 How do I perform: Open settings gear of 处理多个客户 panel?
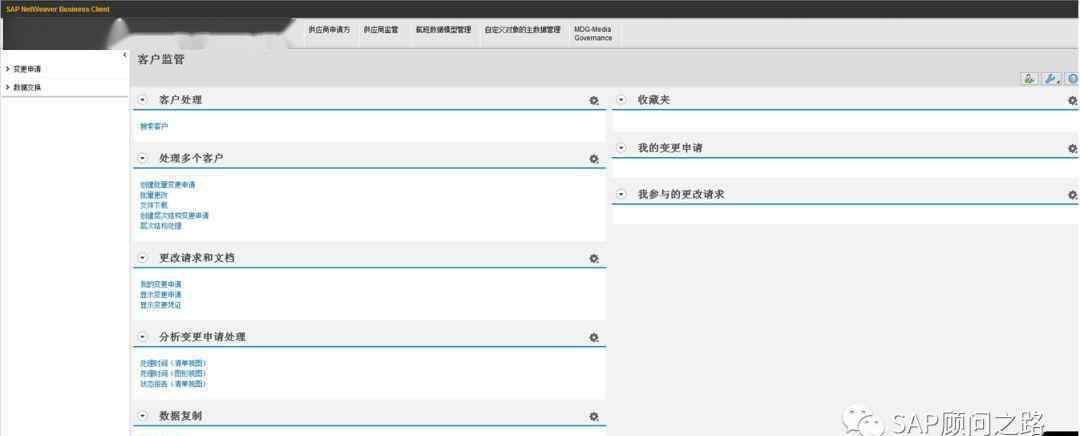click(x=594, y=159)
